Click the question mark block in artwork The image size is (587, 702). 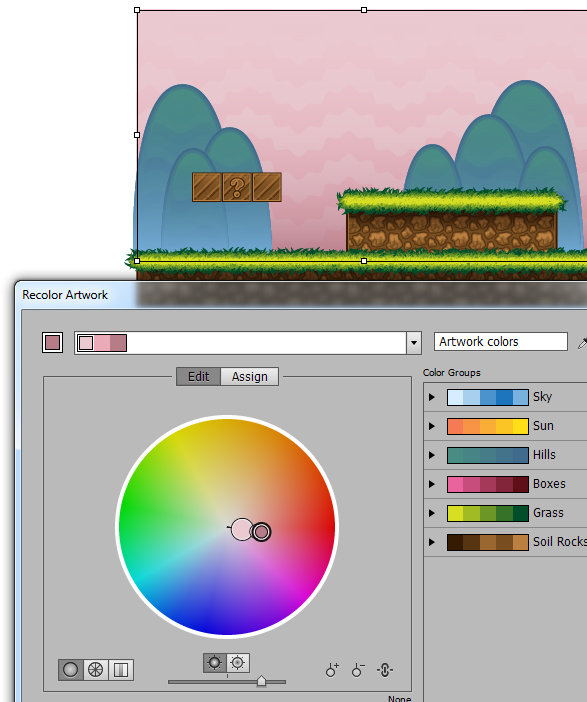237,187
